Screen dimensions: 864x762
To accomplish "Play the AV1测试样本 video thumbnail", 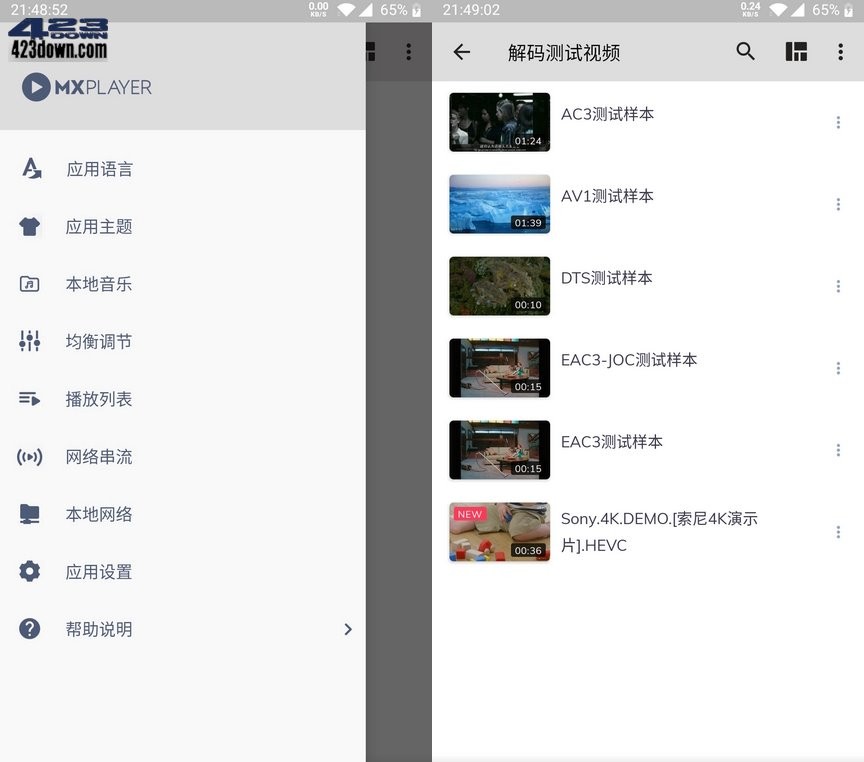I will (499, 204).
